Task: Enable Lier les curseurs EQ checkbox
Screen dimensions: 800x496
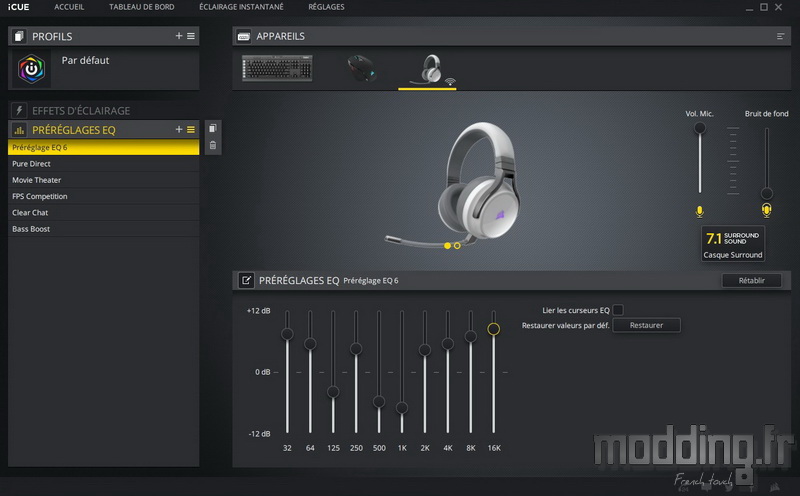Action: click(618, 310)
